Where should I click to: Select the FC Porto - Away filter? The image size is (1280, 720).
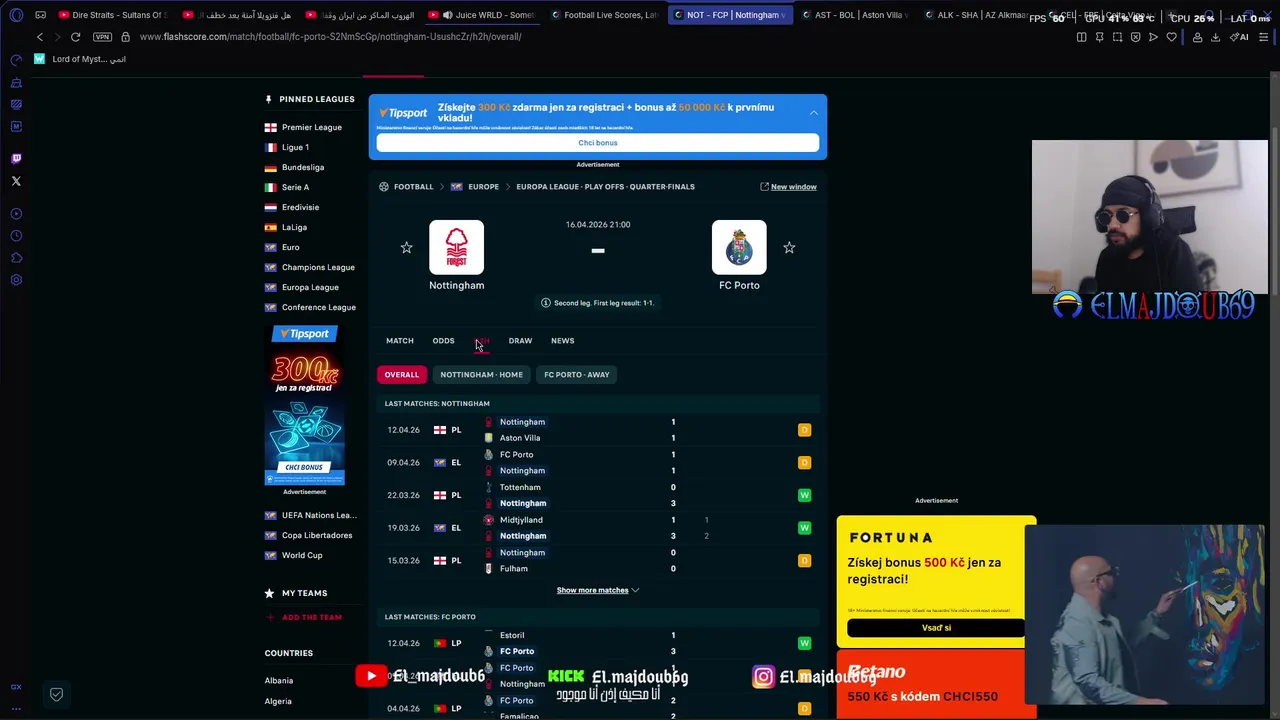pos(576,374)
